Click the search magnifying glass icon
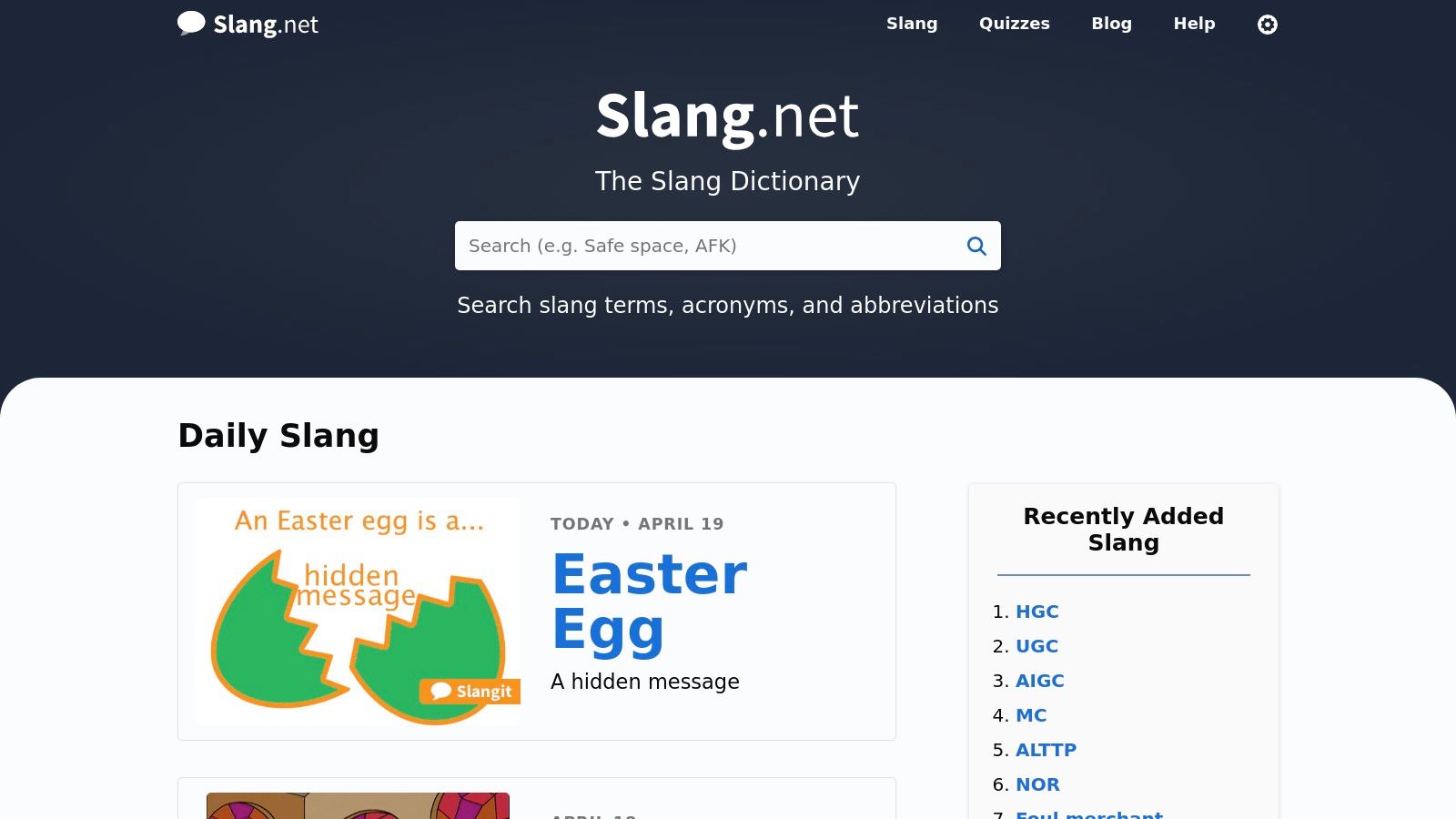Viewport: 1456px width, 819px height. coord(976,246)
